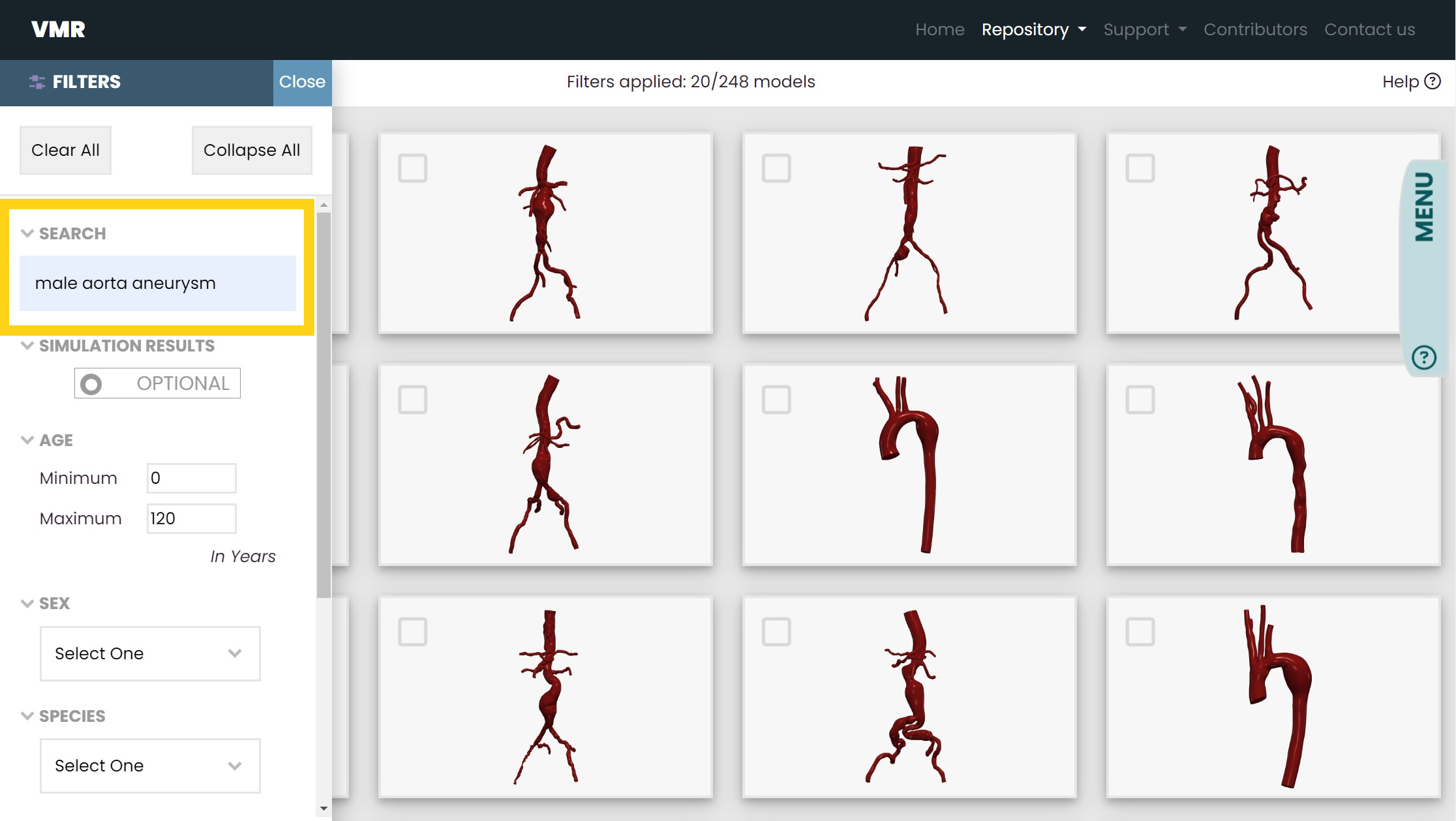Screen dimensions: 1456x821
Task: Click the Help question mark icon
Action: (1431, 82)
